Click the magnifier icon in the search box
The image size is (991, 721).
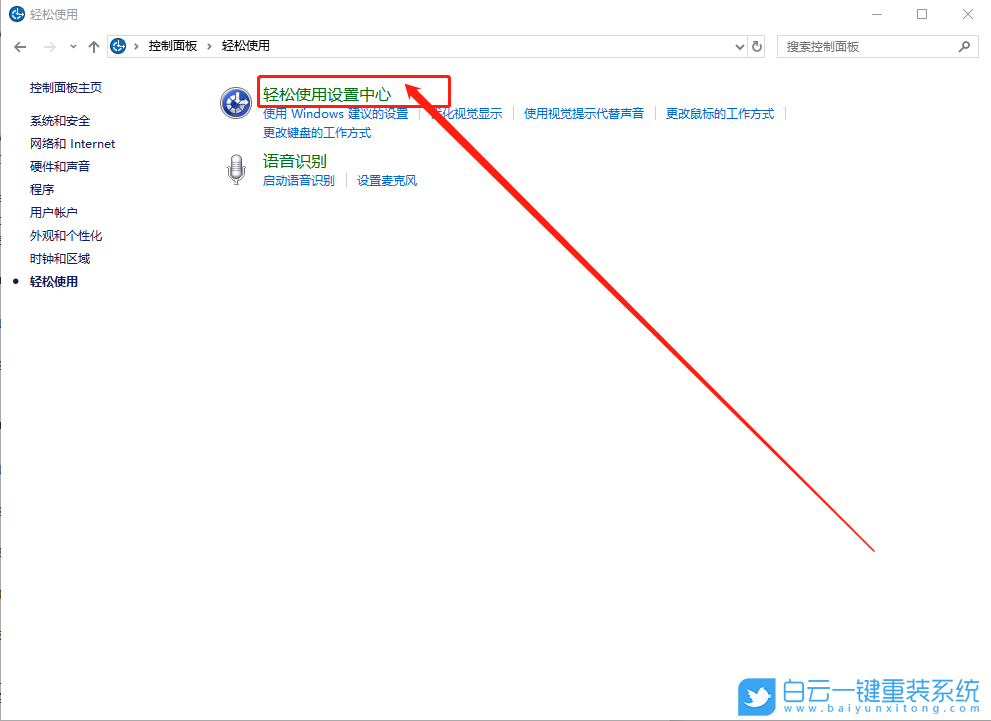click(963, 46)
